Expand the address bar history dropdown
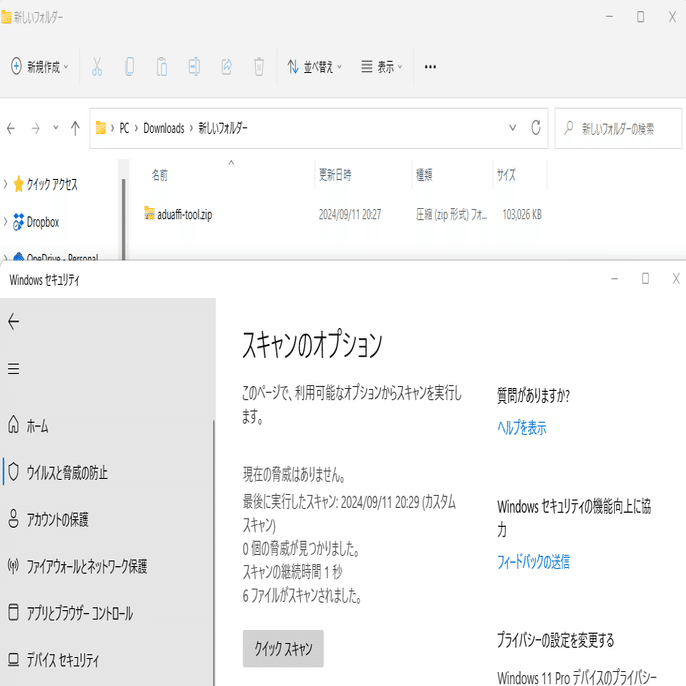 512,128
